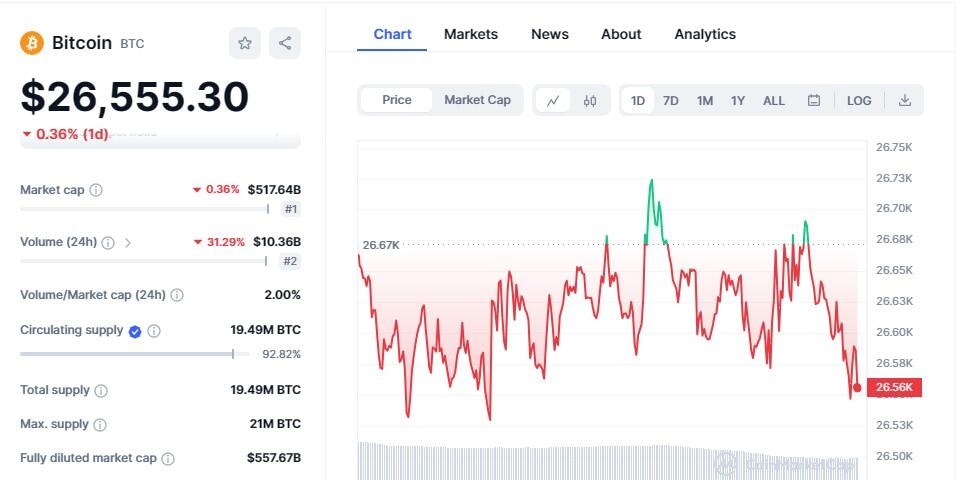
Task: Click the Fully diluted market cap info icon
Action: click(168, 458)
